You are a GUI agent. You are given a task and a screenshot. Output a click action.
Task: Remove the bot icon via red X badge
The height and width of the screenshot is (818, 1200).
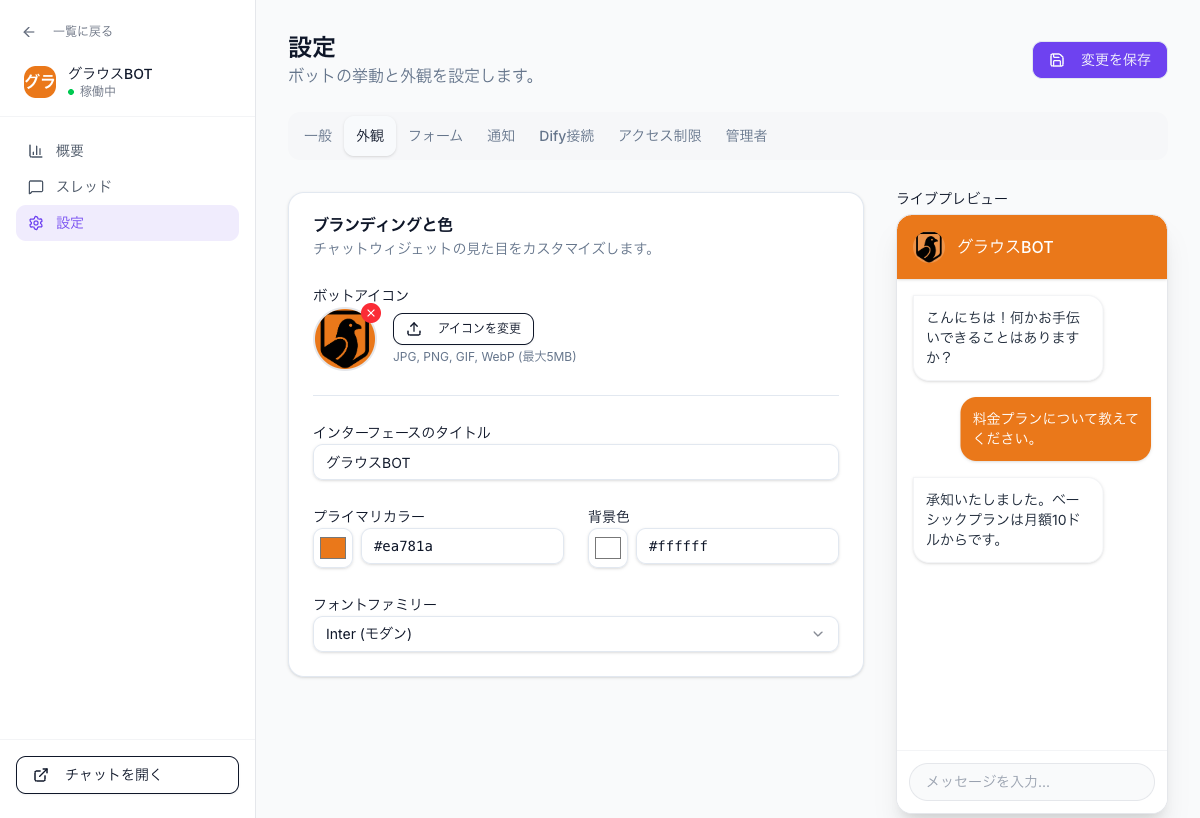(371, 313)
